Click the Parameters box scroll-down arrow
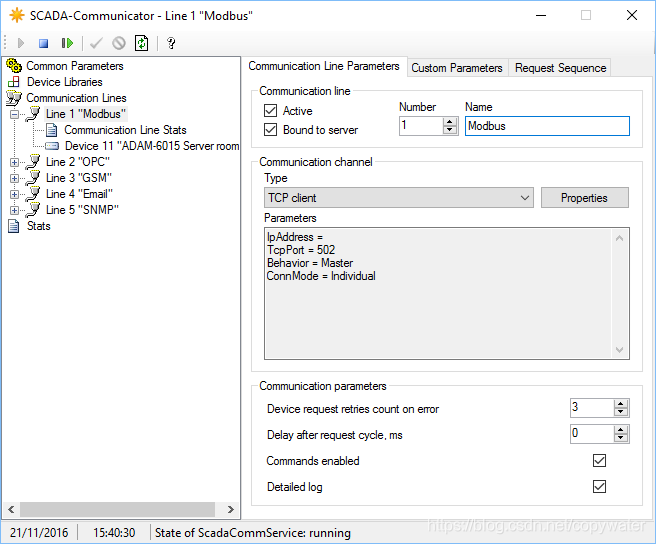 [x=620, y=349]
